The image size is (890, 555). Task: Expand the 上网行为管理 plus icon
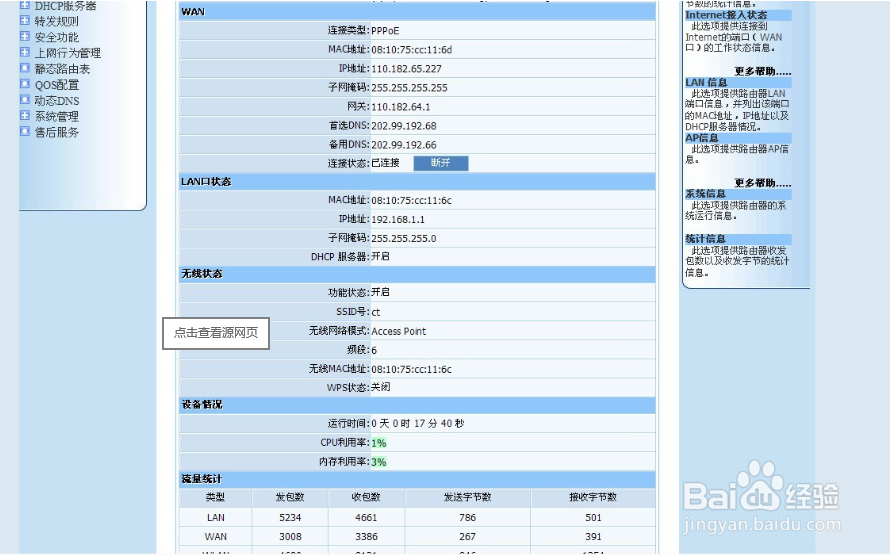24,53
